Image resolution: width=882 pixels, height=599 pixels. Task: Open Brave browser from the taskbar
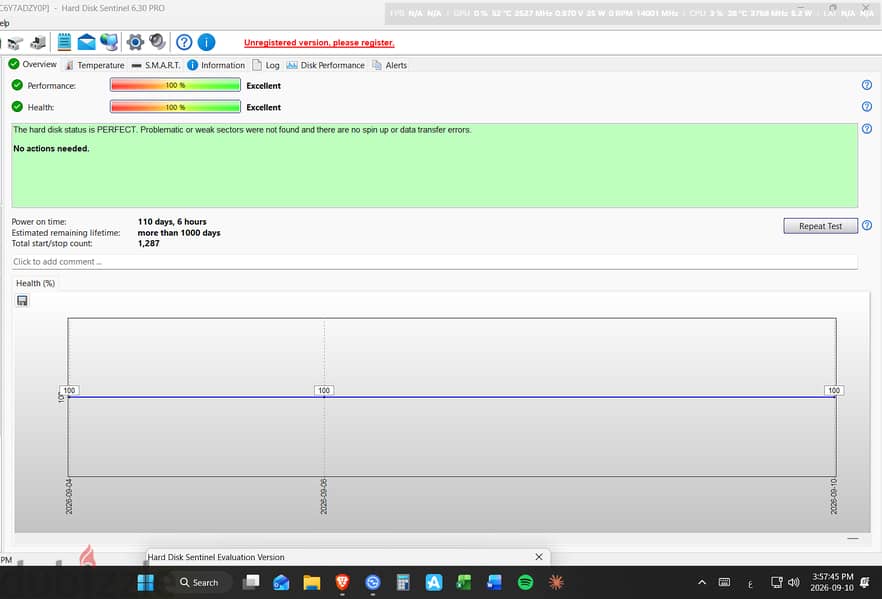(342, 582)
